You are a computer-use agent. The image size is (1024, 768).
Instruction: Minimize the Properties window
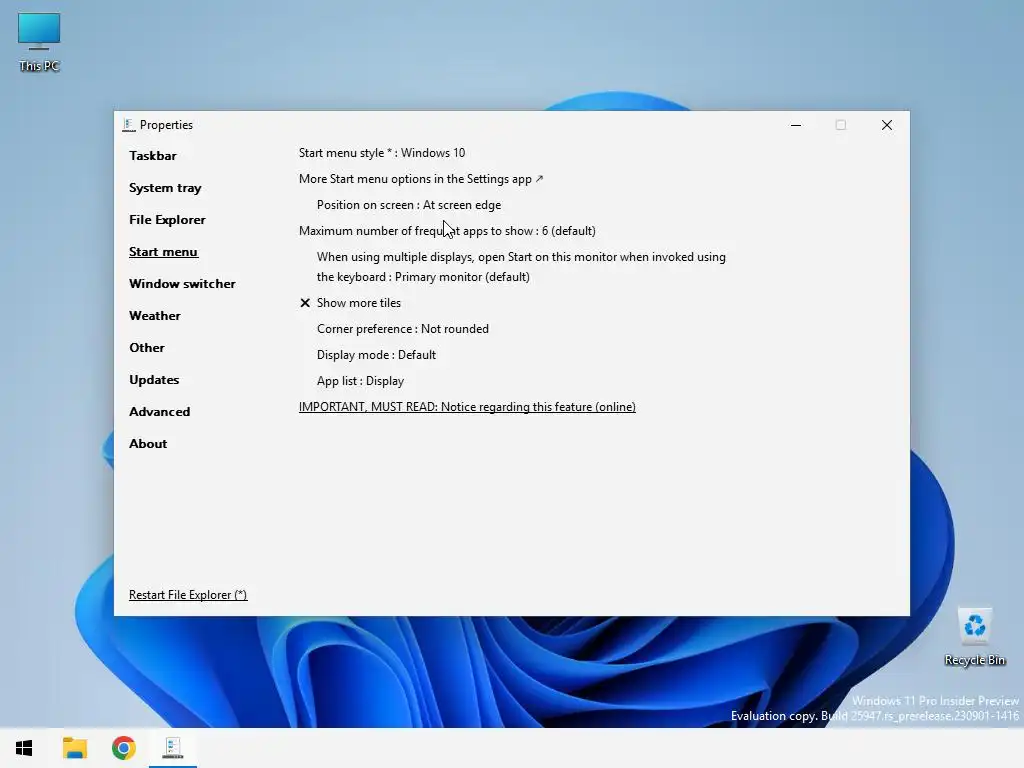(795, 125)
